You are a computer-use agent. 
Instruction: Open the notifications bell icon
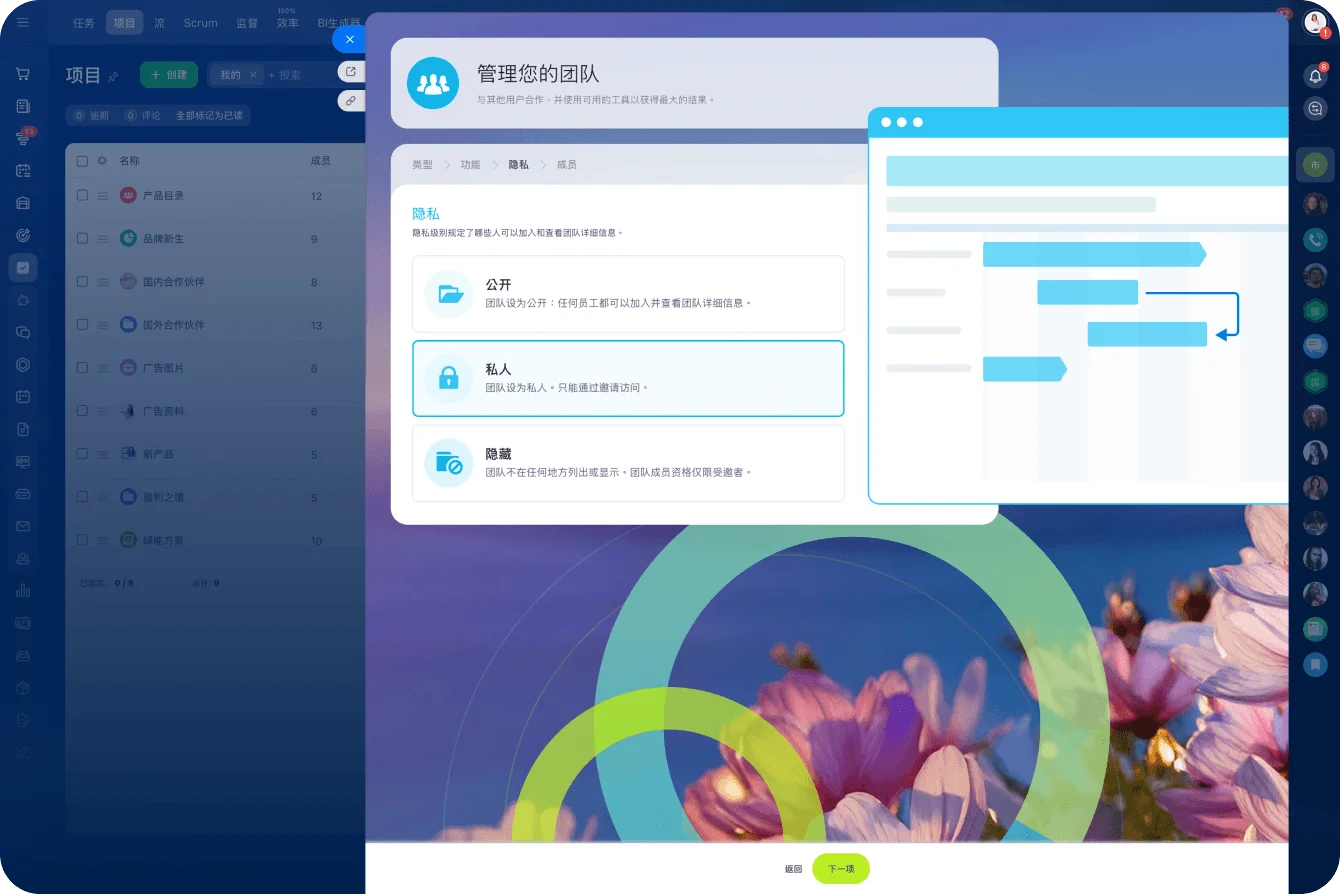(1315, 76)
